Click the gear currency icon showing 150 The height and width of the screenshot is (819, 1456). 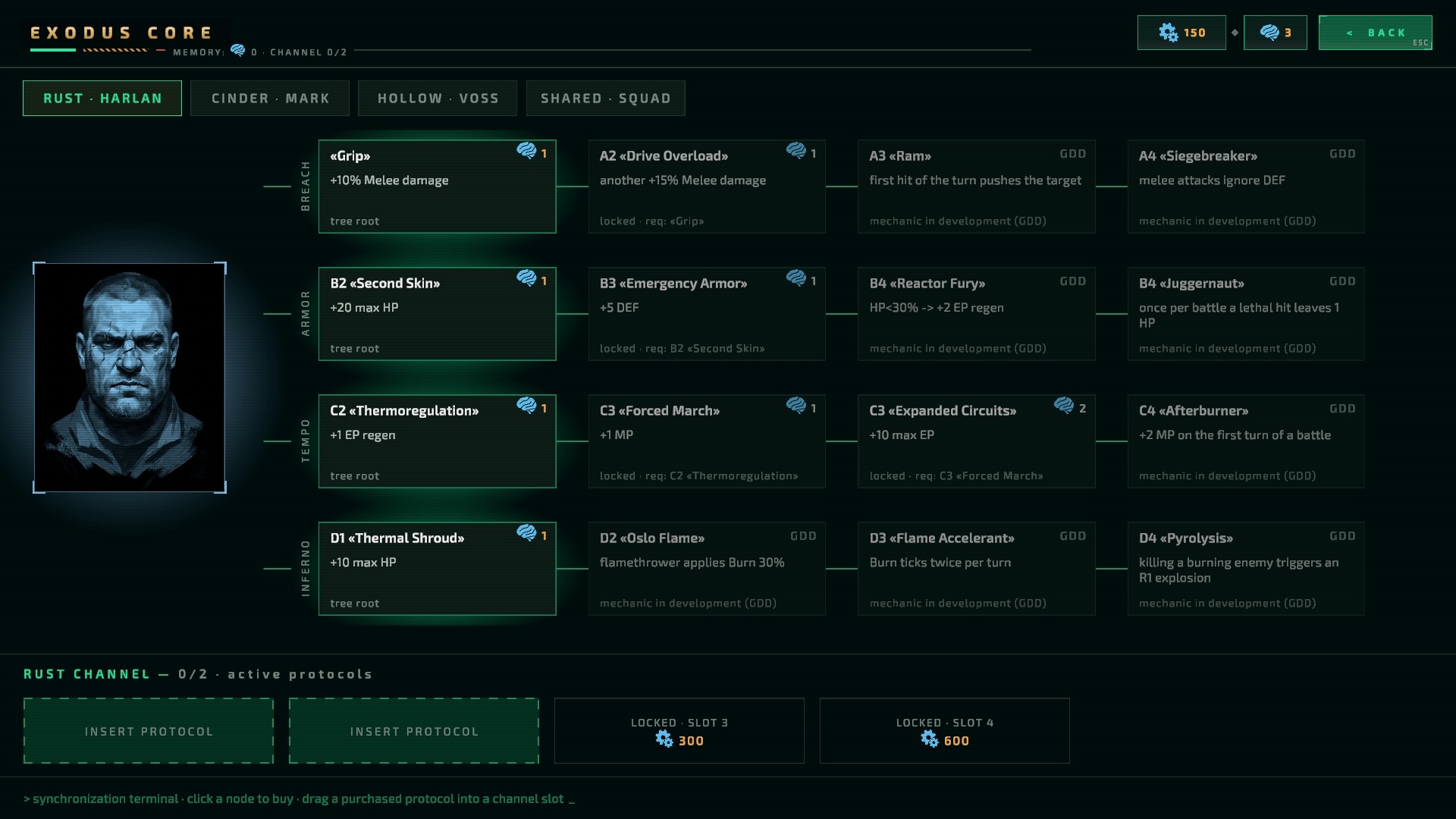pyautogui.click(x=1168, y=33)
